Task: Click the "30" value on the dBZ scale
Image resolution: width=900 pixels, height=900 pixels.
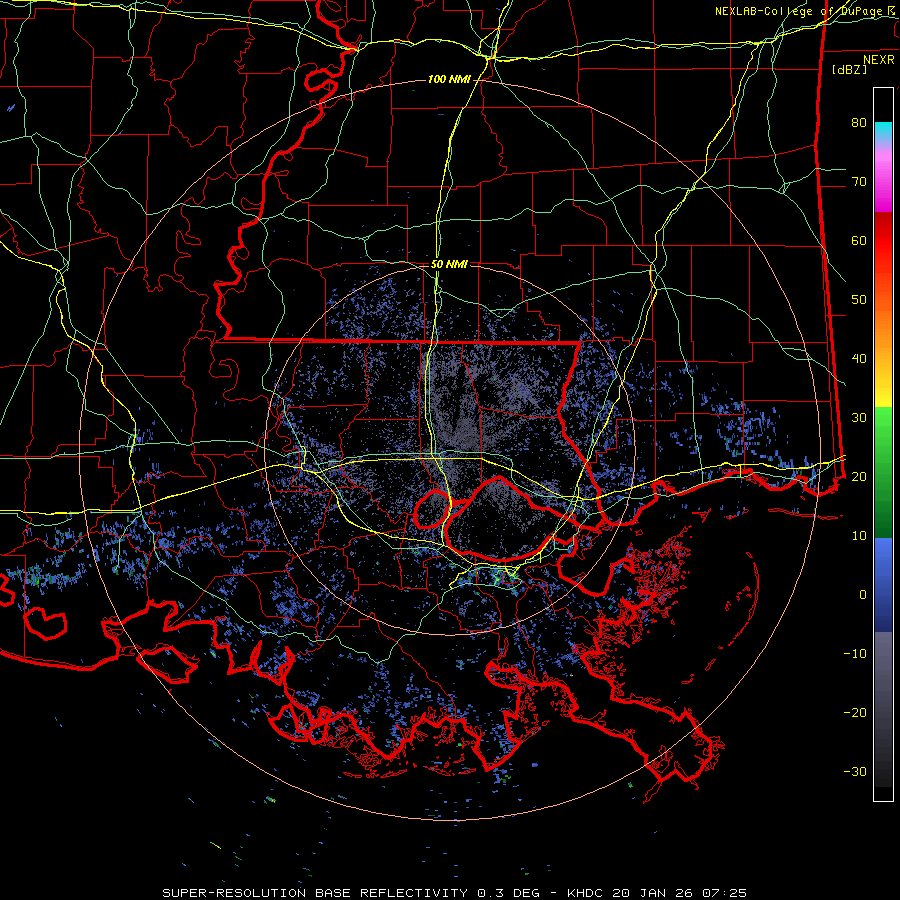Action: click(859, 417)
